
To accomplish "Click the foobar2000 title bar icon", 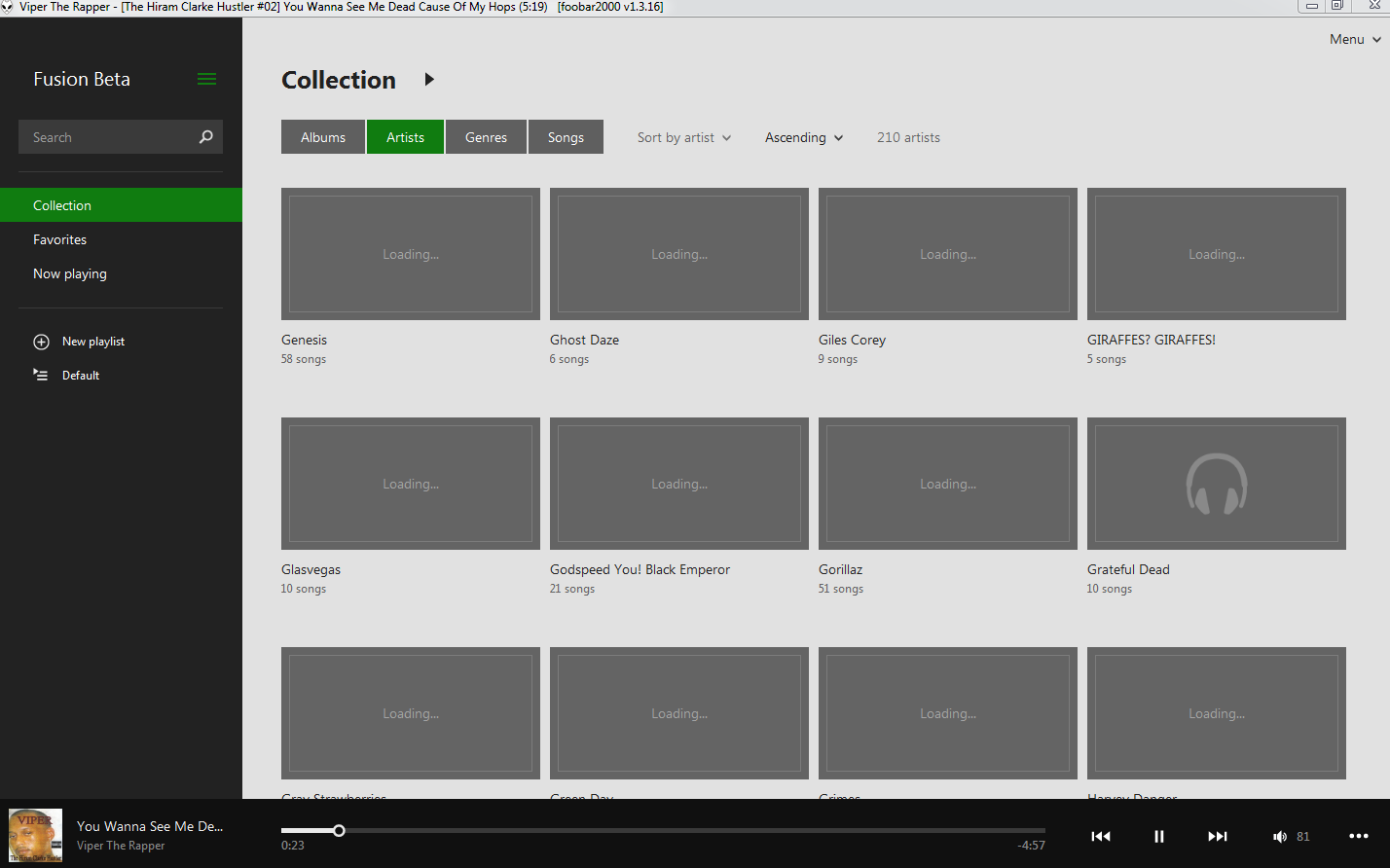I will point(8,7).
